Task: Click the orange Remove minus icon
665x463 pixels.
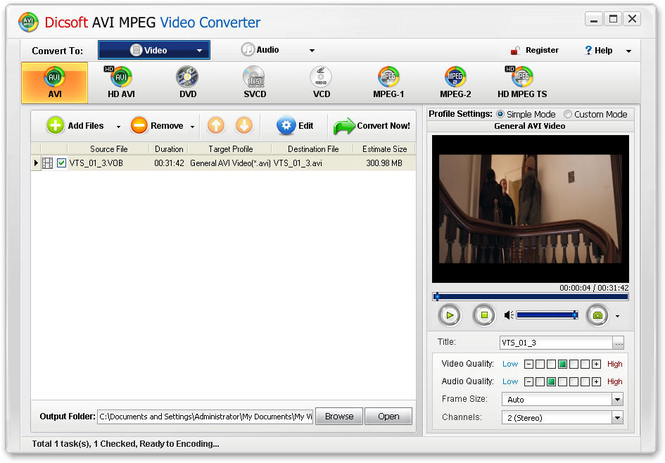Action: pos(139,126)
